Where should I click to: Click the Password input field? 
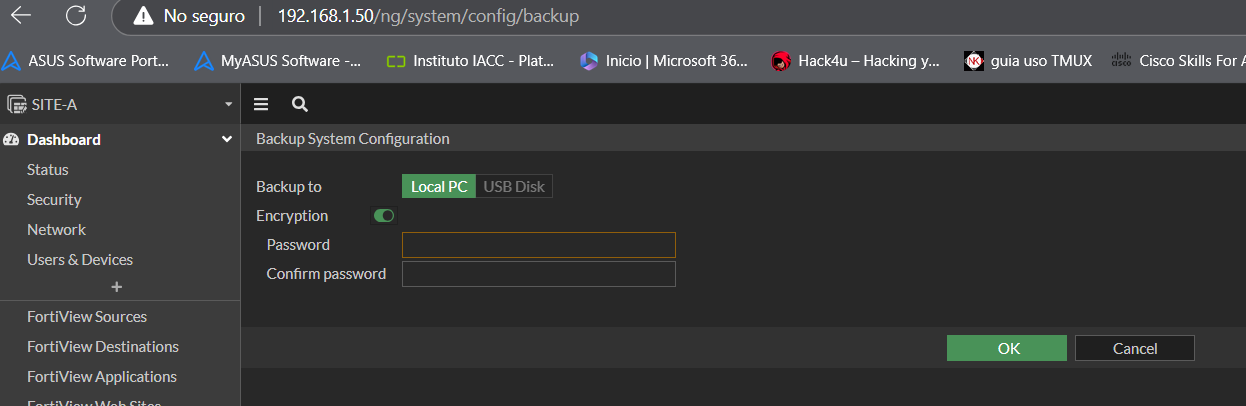point(538,245)
